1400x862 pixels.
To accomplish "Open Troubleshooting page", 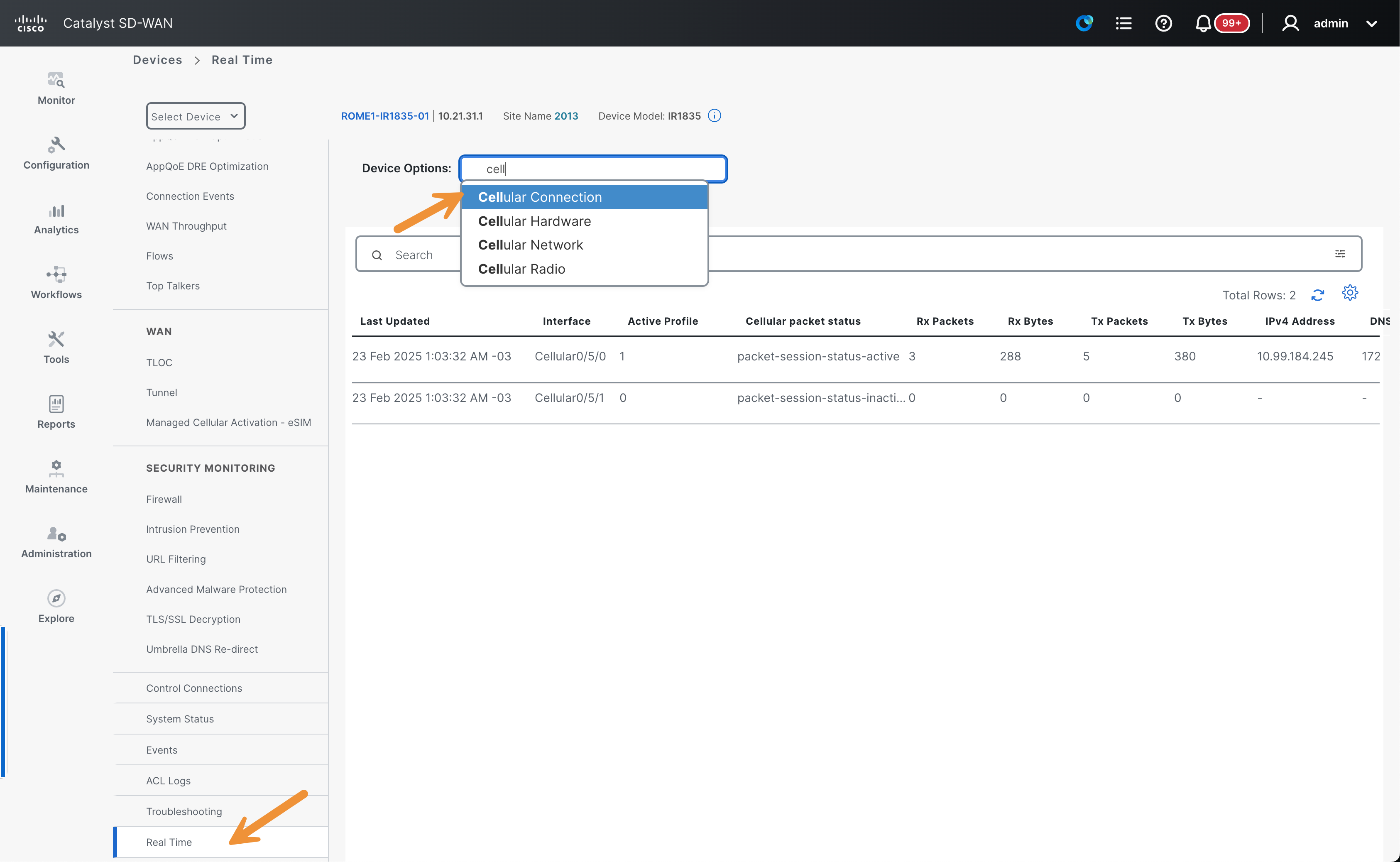I will point(184,812).
